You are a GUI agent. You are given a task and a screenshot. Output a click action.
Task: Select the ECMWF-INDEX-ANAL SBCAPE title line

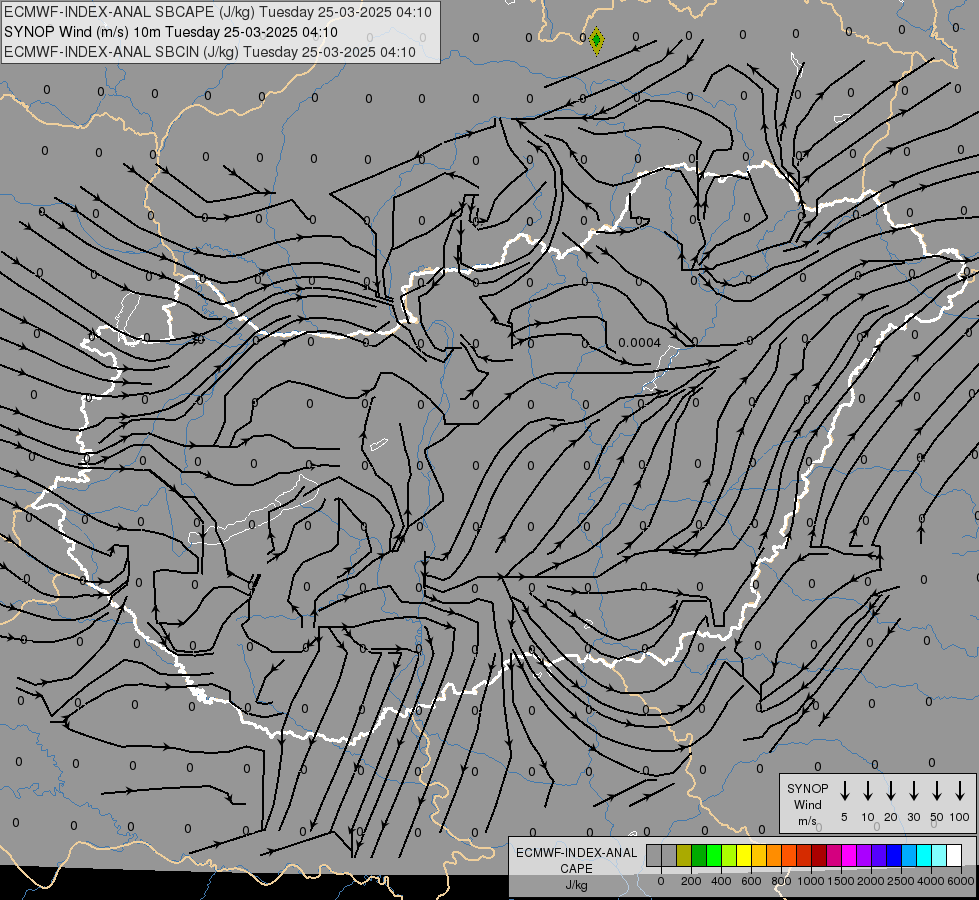click(x=218, y=12)
